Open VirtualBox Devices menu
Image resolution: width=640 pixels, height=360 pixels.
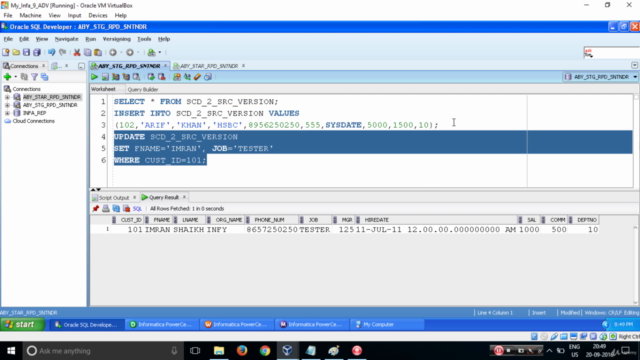click(x=98, y=16)
